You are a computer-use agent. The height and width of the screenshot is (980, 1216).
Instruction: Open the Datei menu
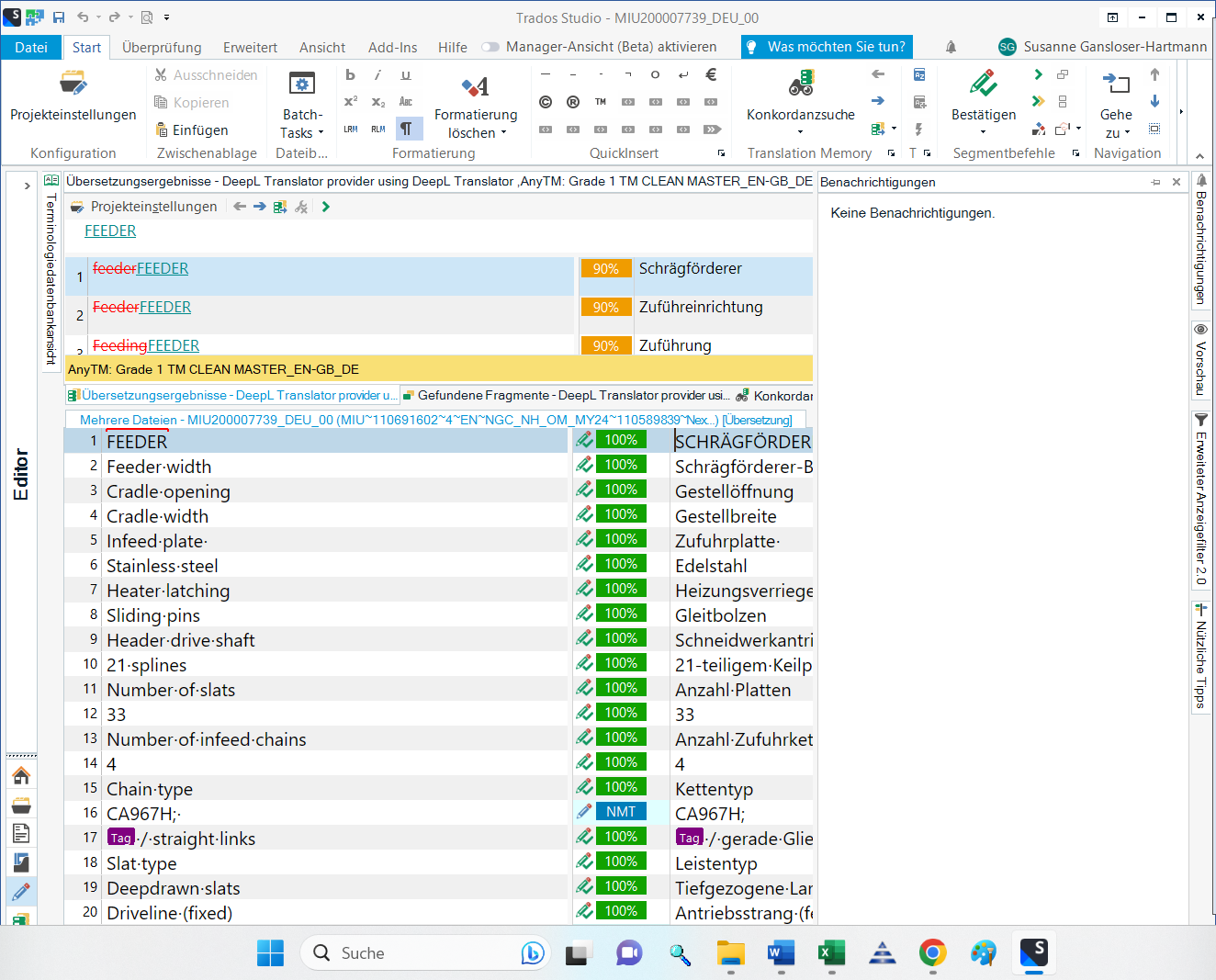click(31, 47)
